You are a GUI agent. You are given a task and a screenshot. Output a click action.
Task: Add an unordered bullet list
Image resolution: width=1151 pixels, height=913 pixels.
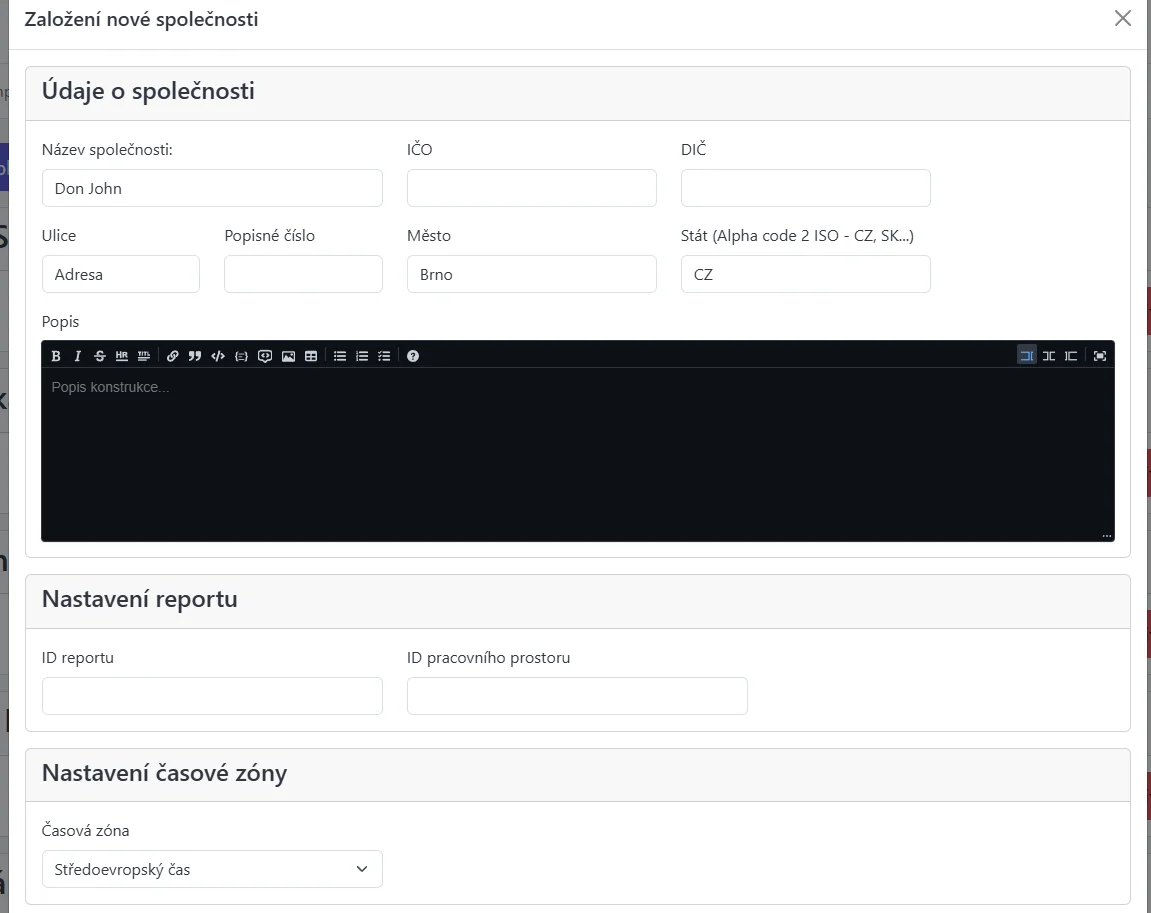[x=340, y=356]
